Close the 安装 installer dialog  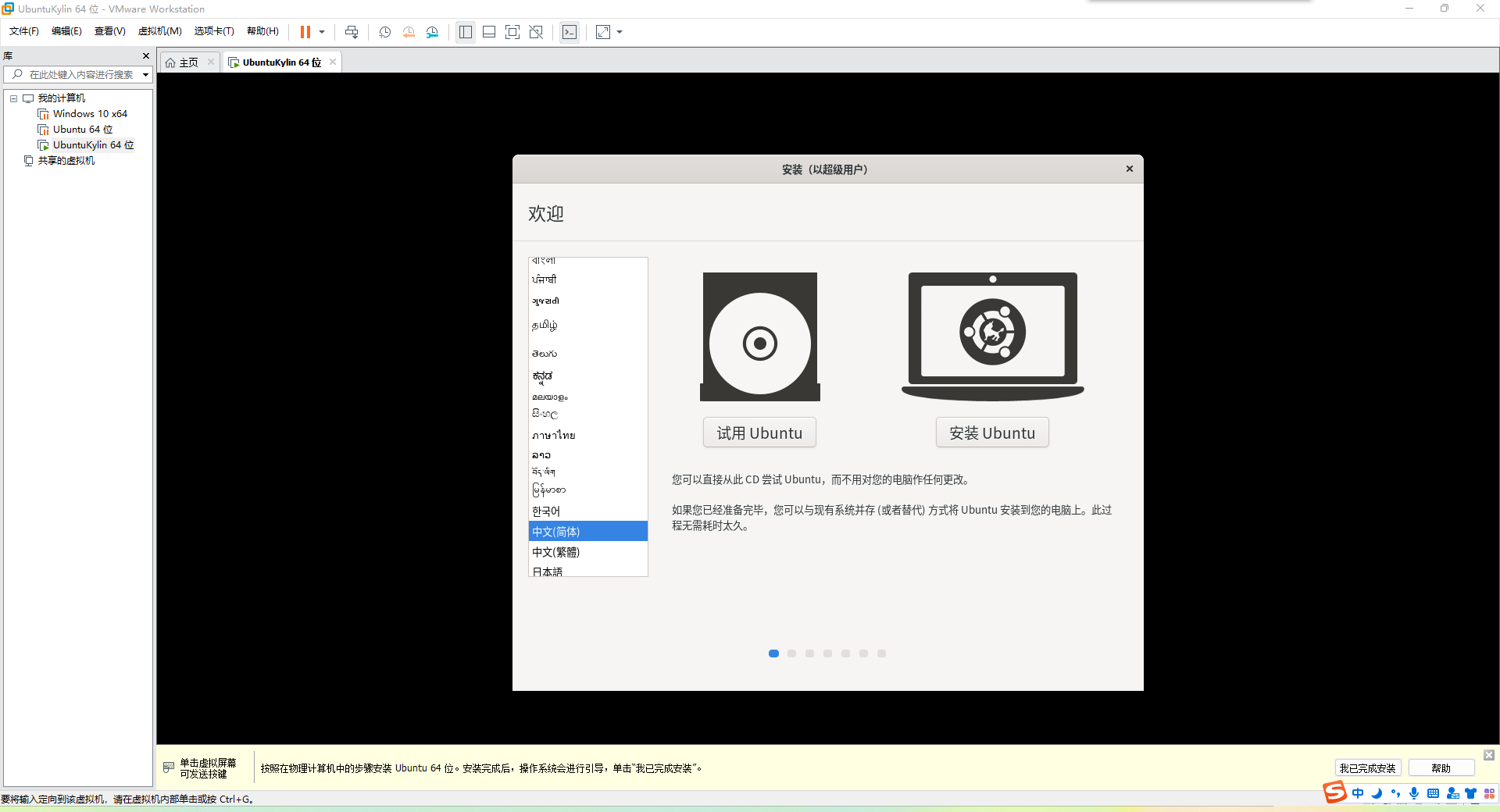point(1129,169)
